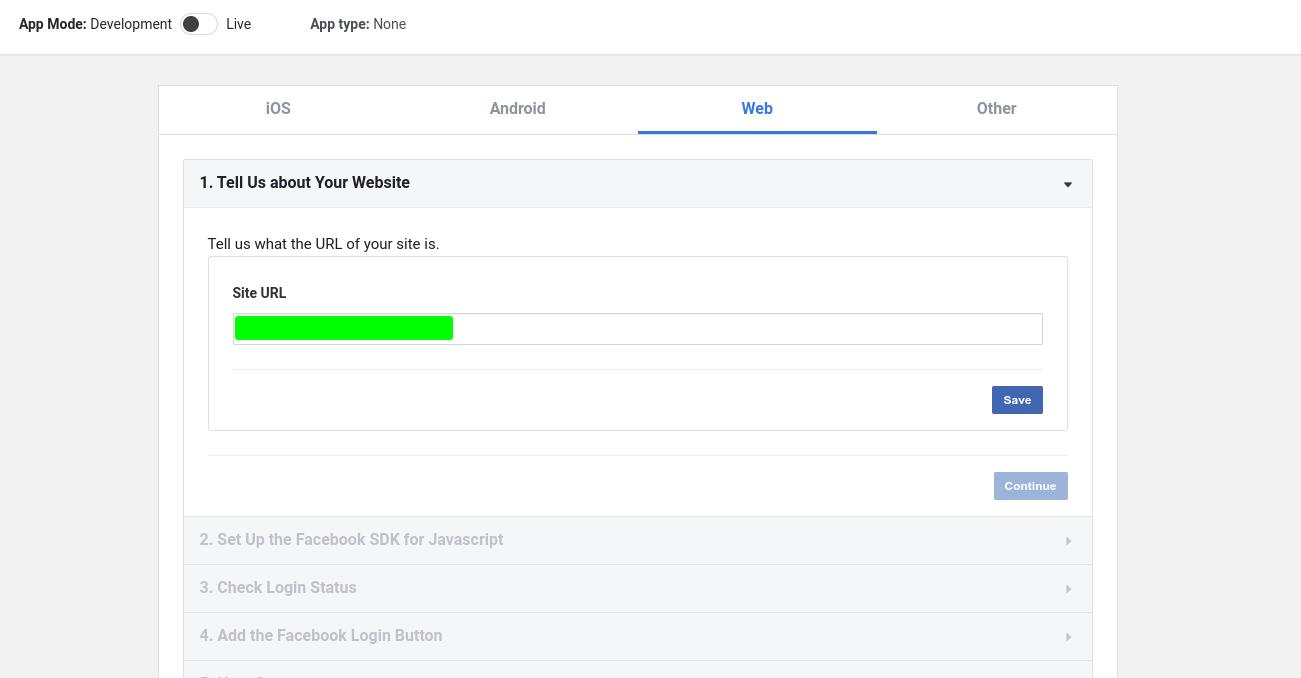Expand the Check Login Status section

point(278,588)
